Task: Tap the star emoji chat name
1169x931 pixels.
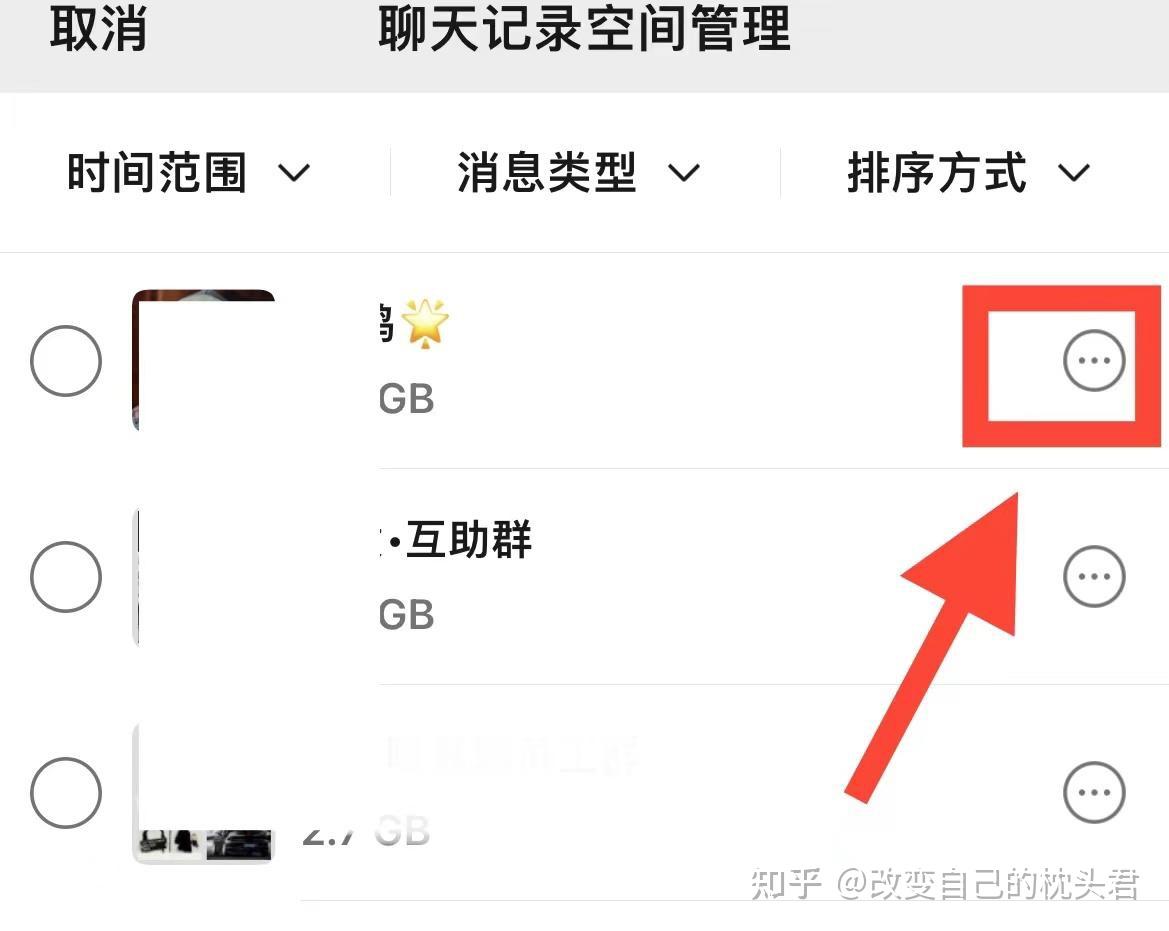Action: point(414,324)
